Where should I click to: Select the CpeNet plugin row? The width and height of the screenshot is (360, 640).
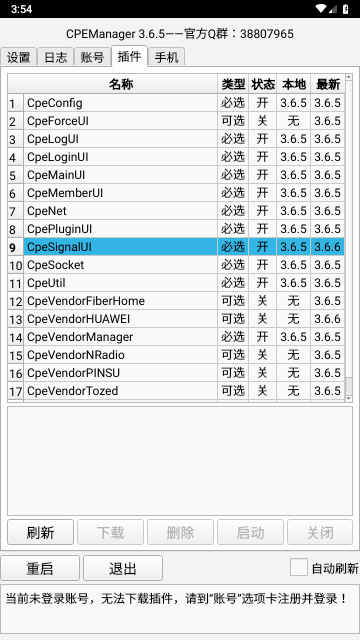[176, 211]
